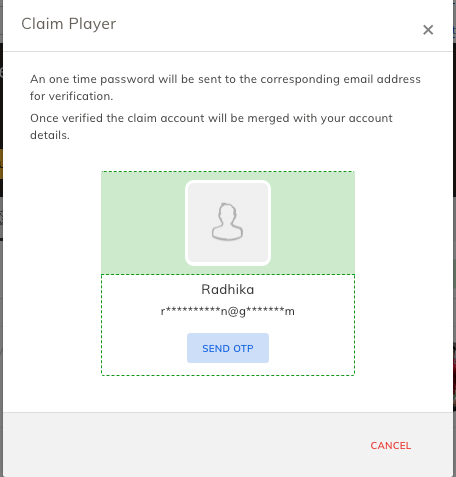
Task: Click the words 'for verification.'
Action: click(x=71, y=96)
